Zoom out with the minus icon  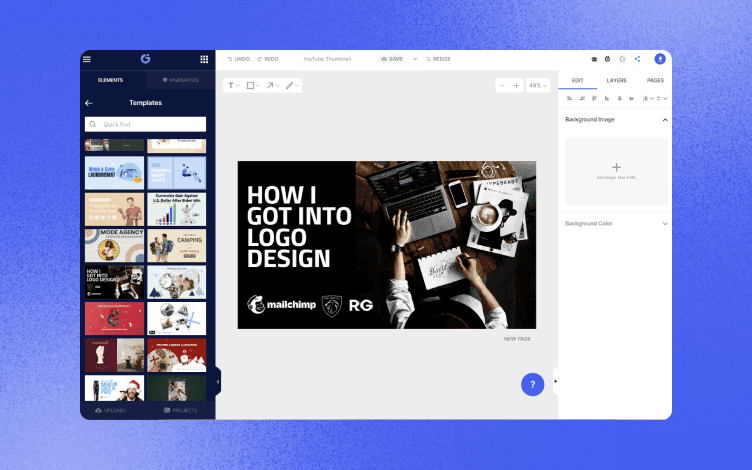pos(503,85)
